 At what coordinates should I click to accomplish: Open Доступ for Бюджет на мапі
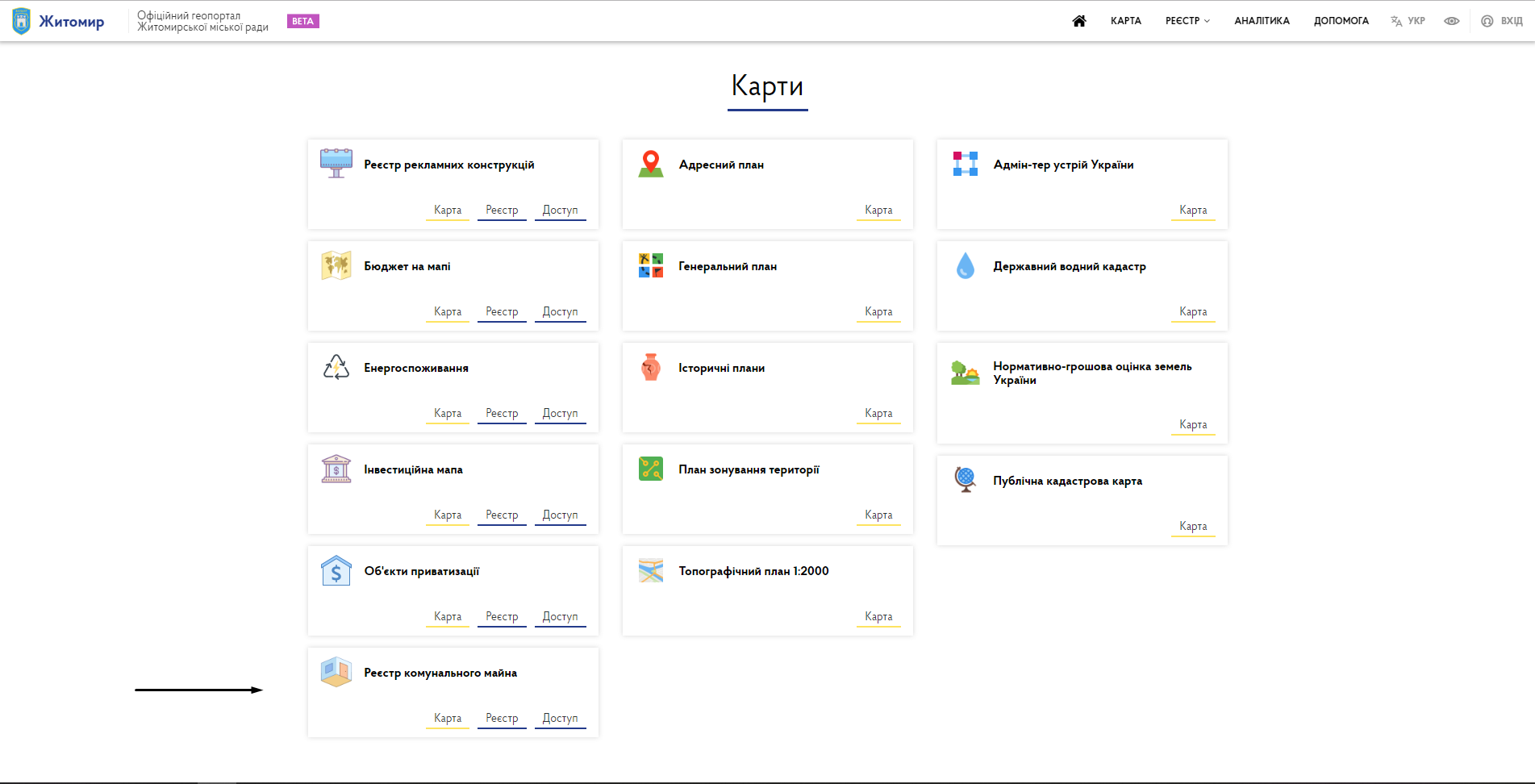coord(561,312)
